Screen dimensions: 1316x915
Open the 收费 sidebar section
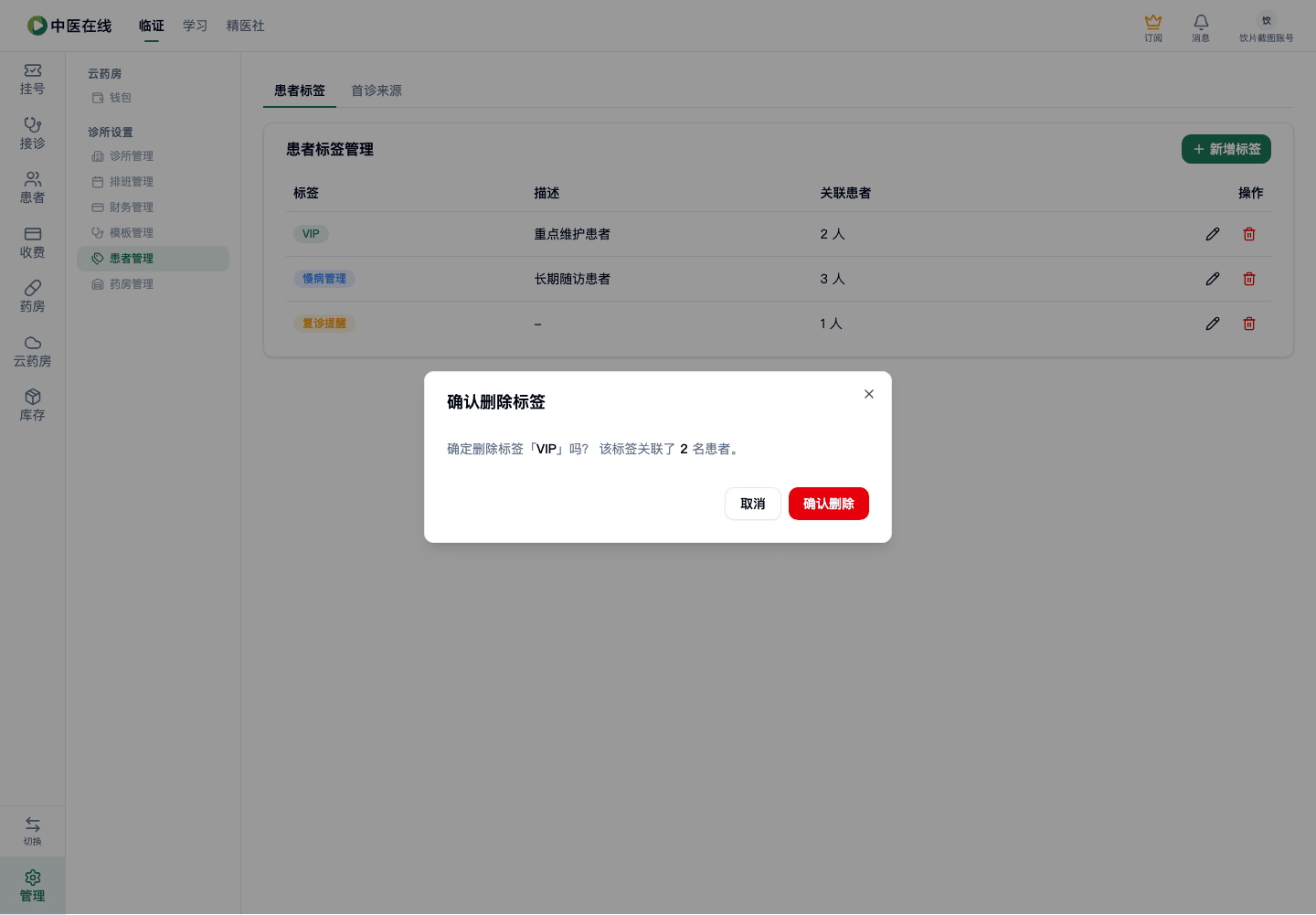coord(33,243)
